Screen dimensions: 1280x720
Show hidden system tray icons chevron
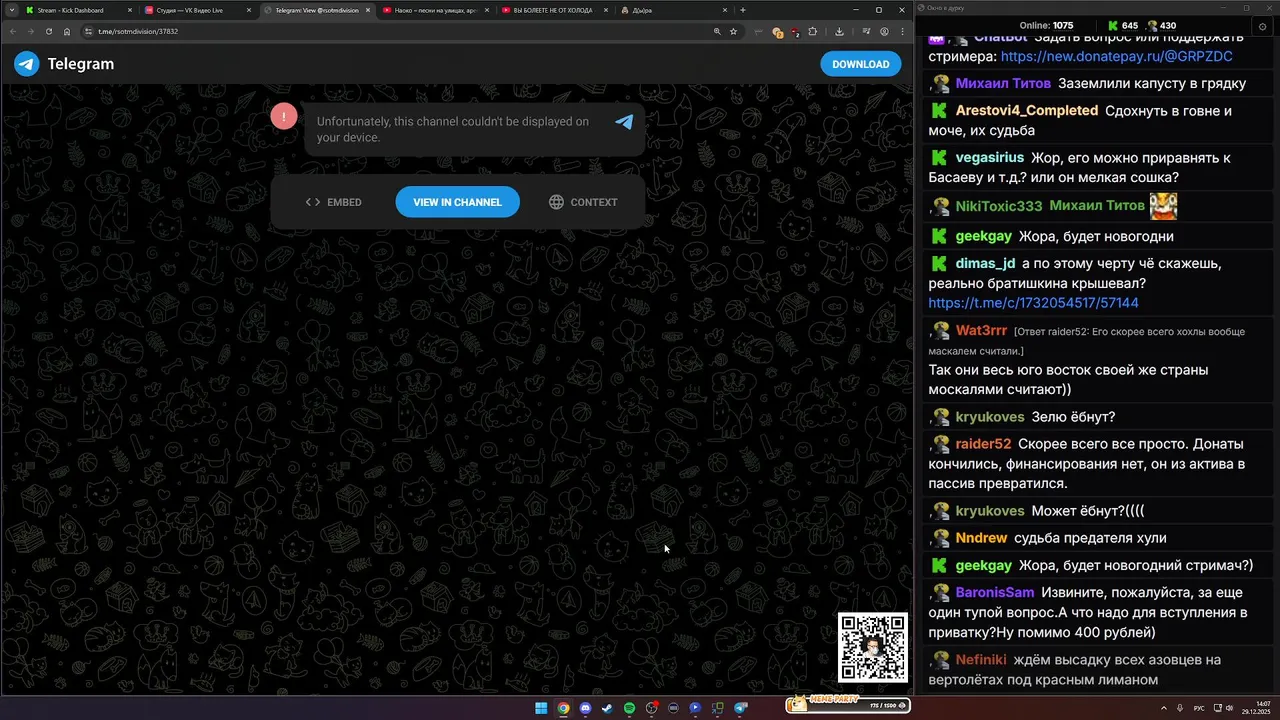(x=1164, y=708)
